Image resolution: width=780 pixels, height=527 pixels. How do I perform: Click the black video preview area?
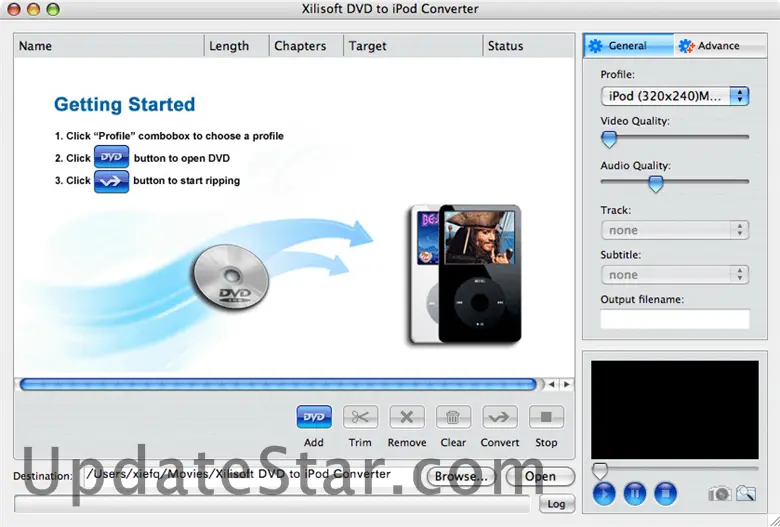pos(675,410)
